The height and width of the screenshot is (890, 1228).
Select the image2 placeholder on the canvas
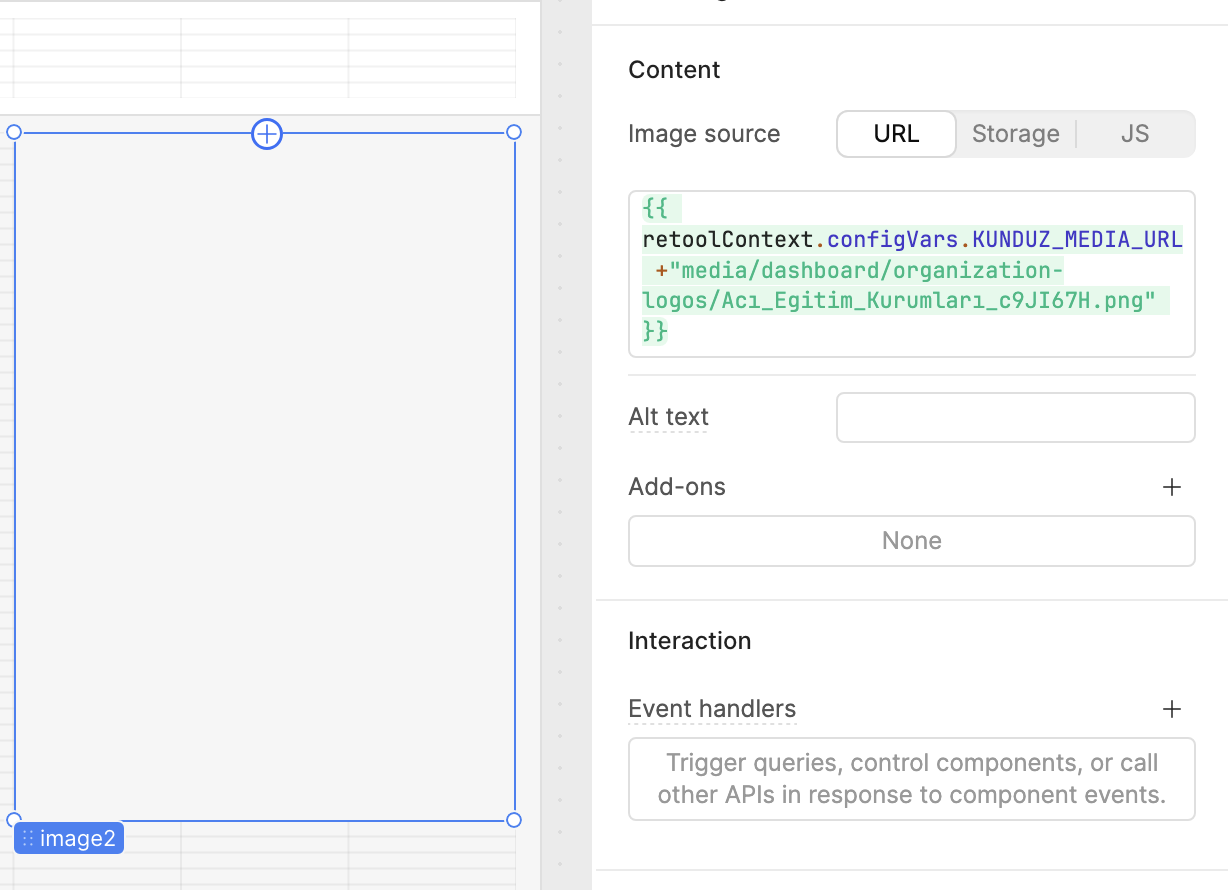coord(265,477)
